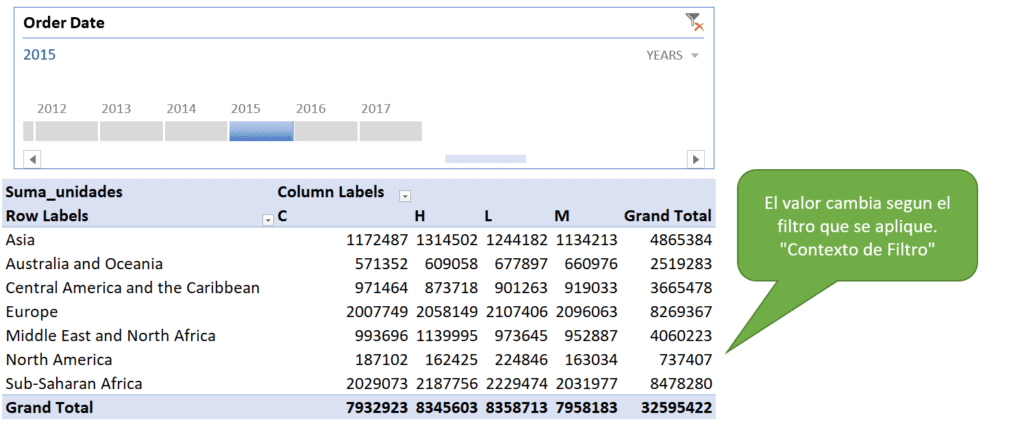Click the cell value 919033
The height and width of the screenshot is (426, 1024).
[x=590, y=287]
